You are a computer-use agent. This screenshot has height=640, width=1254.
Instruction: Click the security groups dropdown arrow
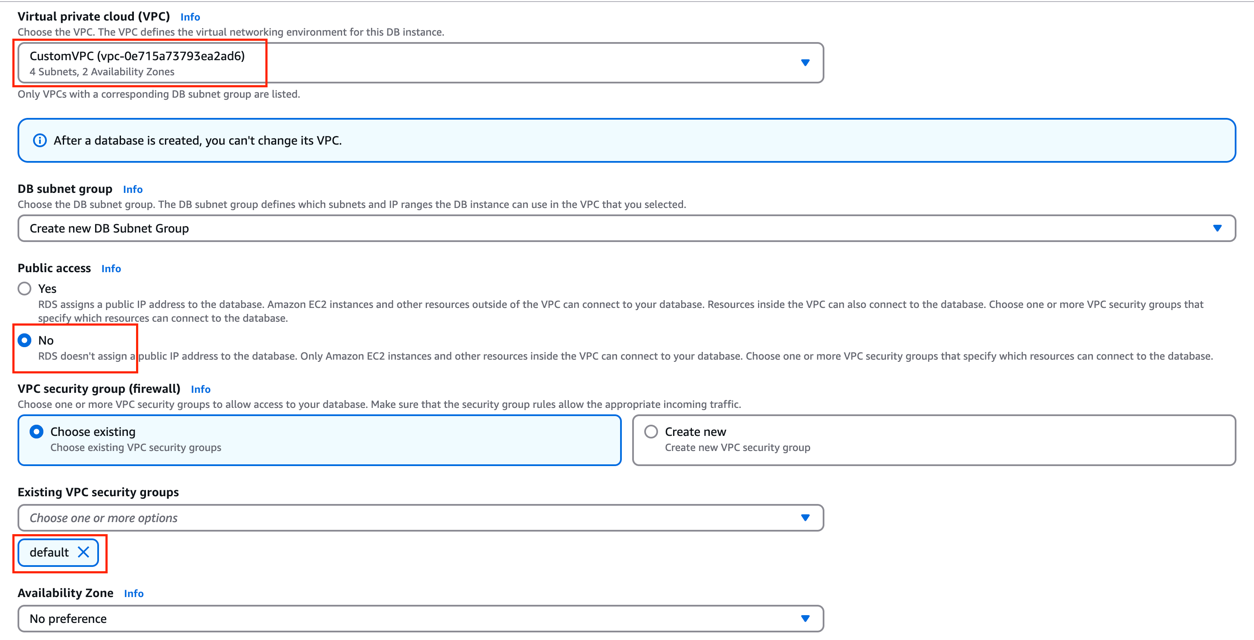[805, 518]
